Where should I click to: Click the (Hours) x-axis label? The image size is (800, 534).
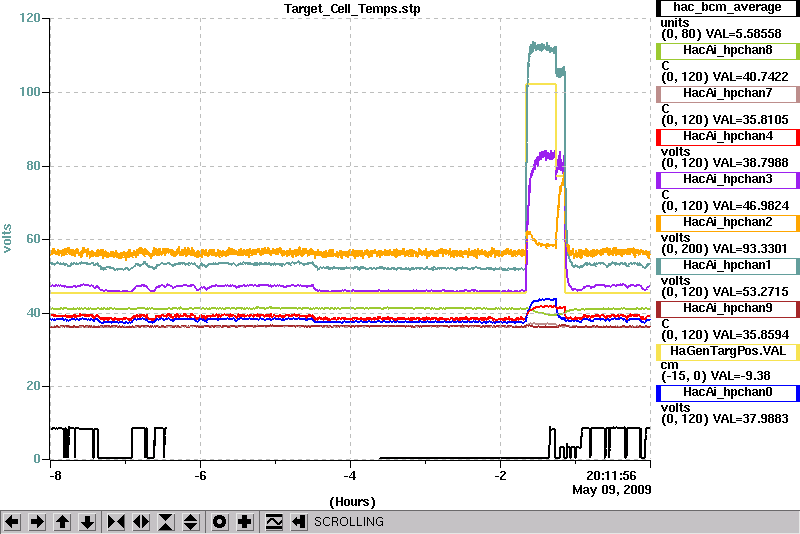tap(353, 502)
